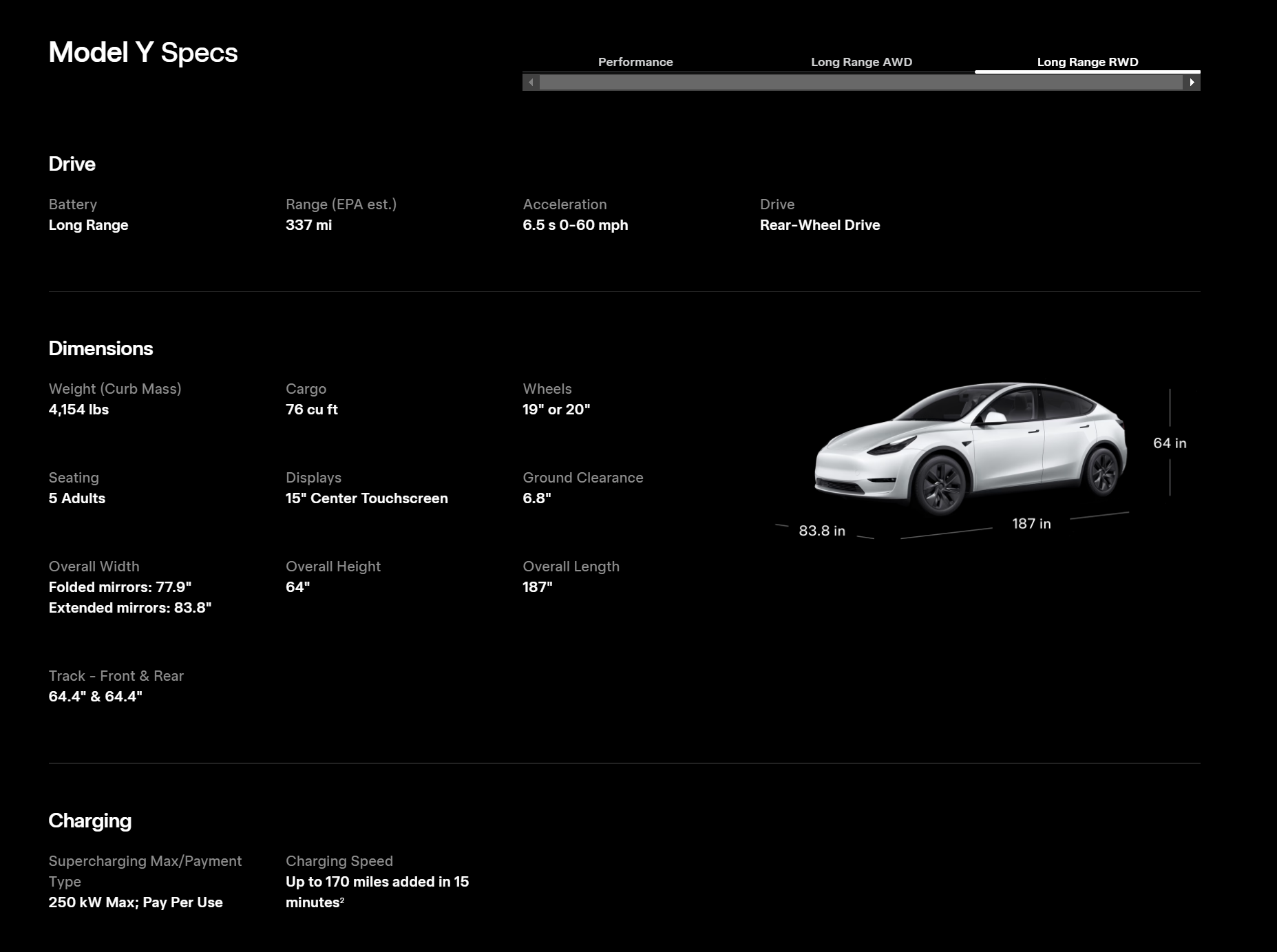This screenshot has width=1277, height=952.
Task: Select the '337 mi' range value
Action: (308, 225)
